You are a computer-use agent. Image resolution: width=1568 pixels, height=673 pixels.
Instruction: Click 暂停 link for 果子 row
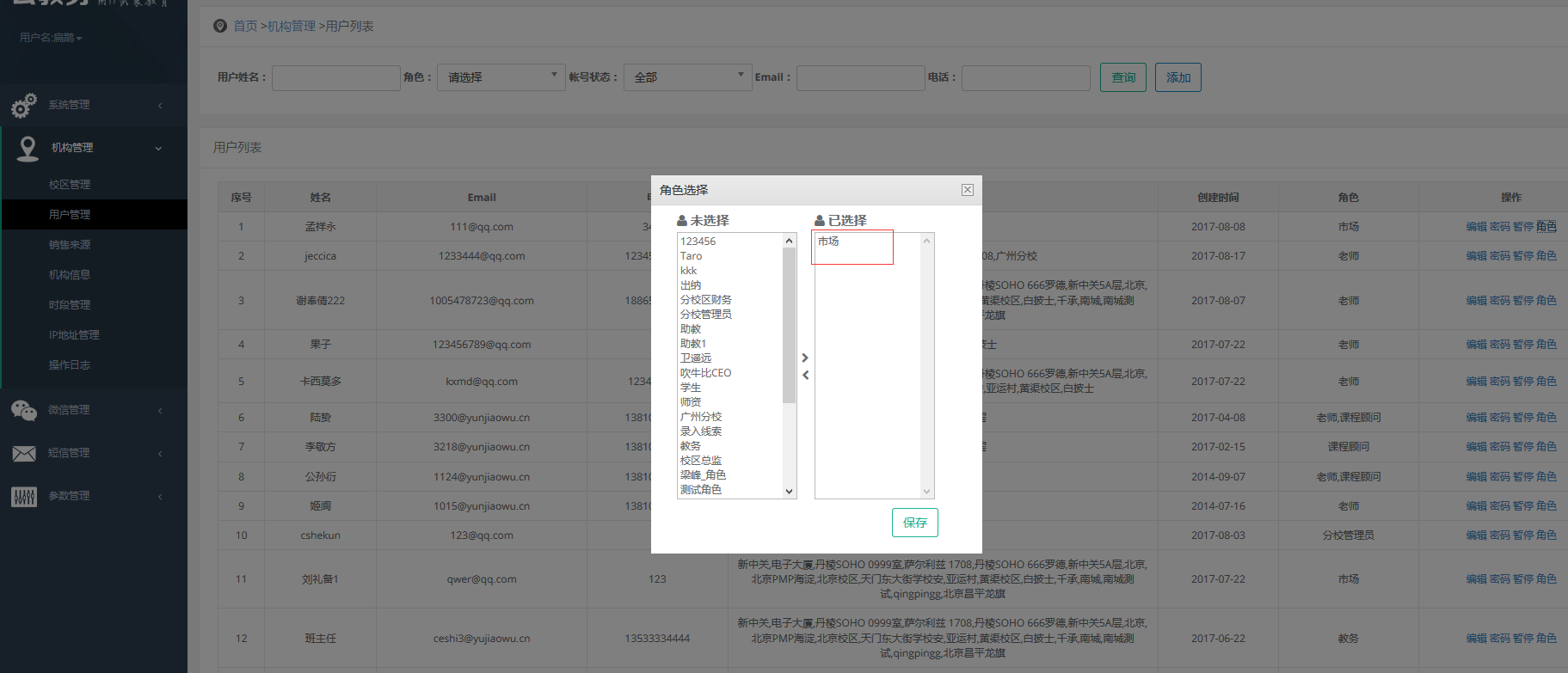coord(1523,345)
